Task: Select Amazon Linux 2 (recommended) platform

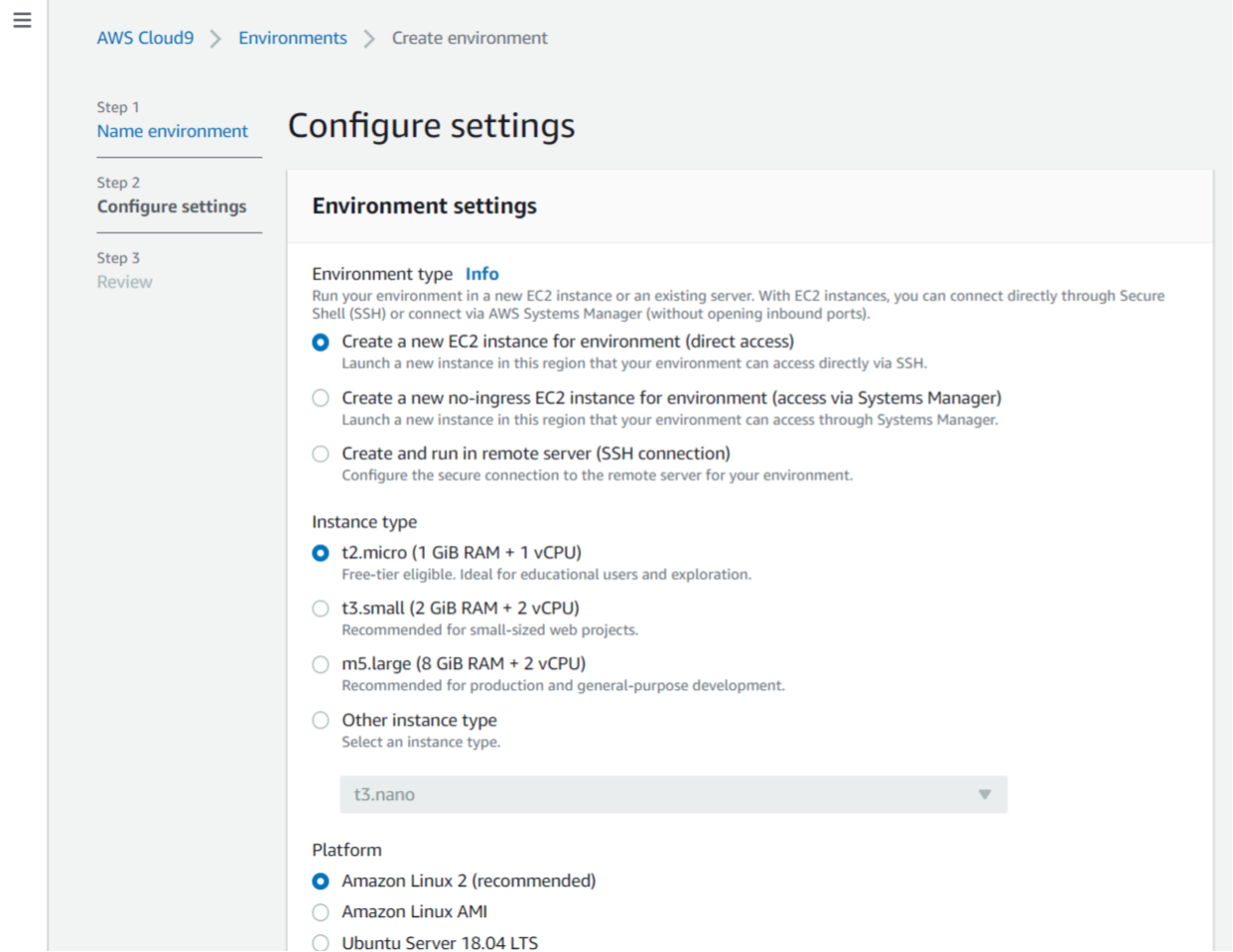Action: [321, 882]
